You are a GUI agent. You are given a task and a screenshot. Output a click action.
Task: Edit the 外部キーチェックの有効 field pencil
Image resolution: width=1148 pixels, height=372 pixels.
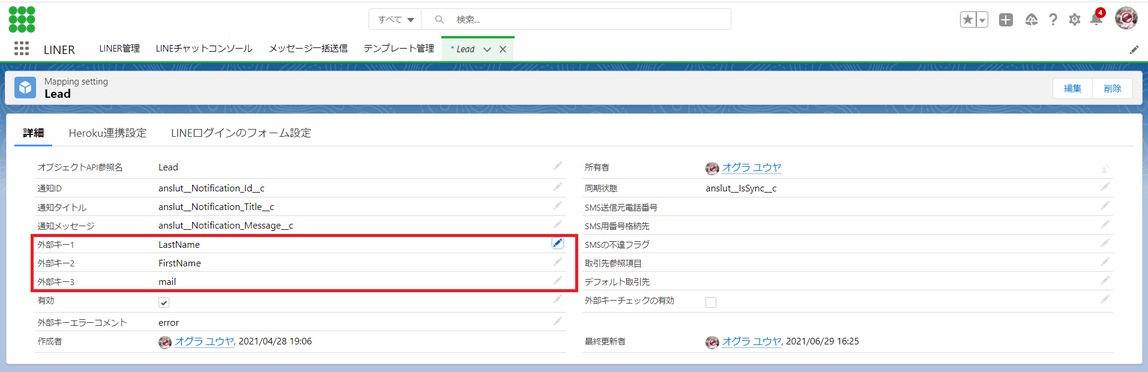click(1105, 299)
